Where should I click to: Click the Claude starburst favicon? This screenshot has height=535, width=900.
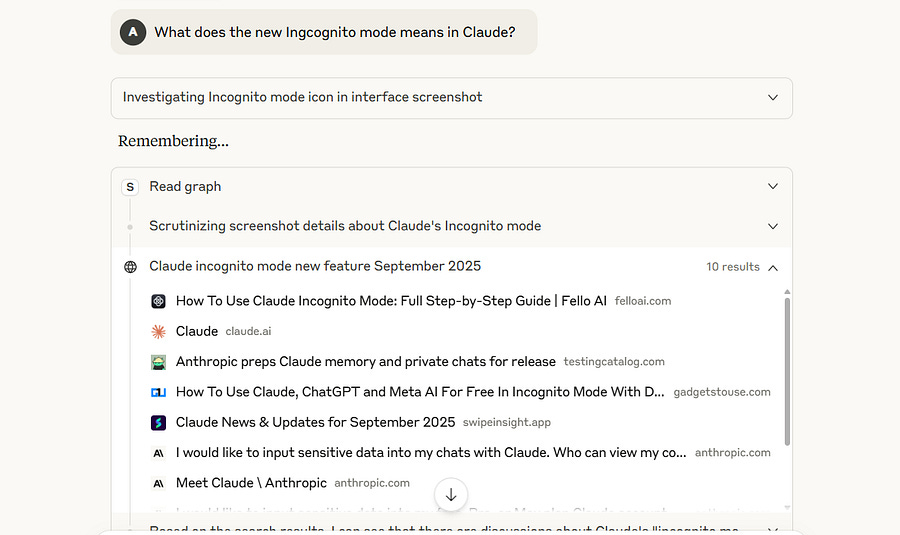coord(158,331)
